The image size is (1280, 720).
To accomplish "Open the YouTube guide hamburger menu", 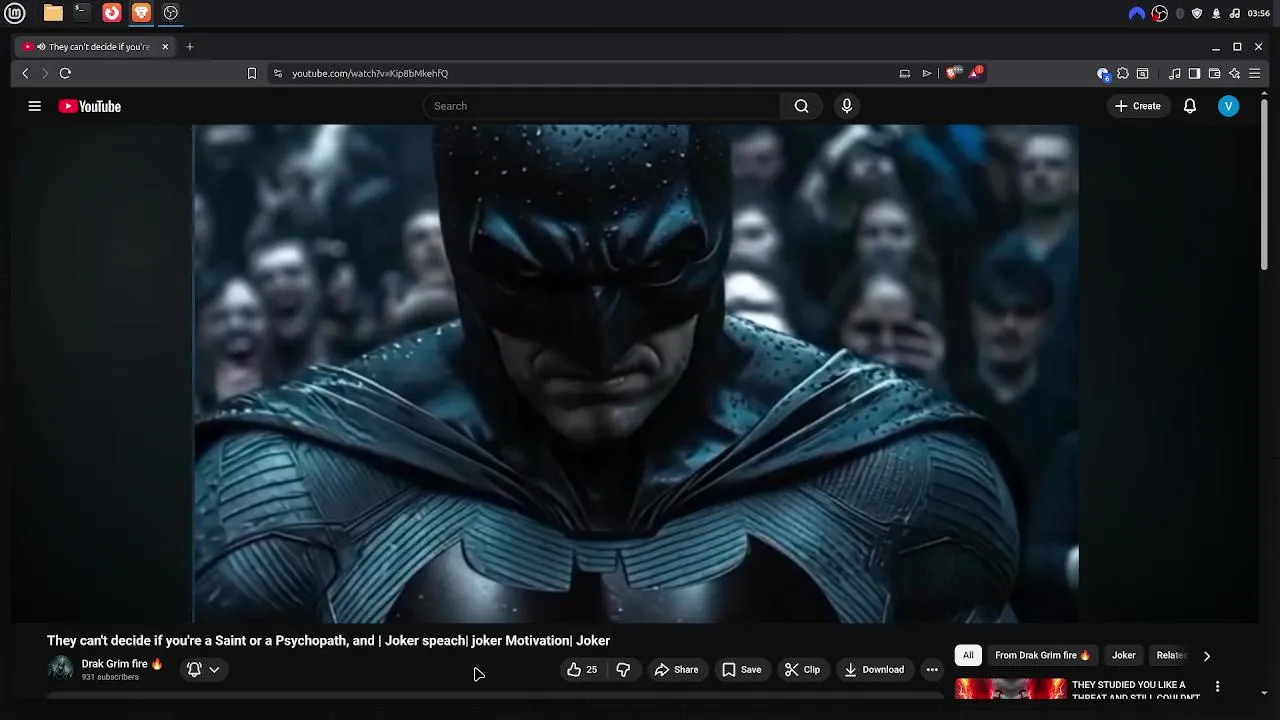I will (x=34, y=106).
